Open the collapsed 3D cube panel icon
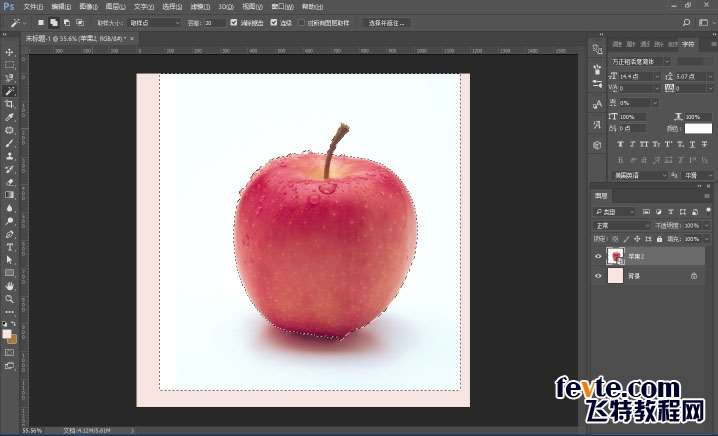 pos(597,145)
